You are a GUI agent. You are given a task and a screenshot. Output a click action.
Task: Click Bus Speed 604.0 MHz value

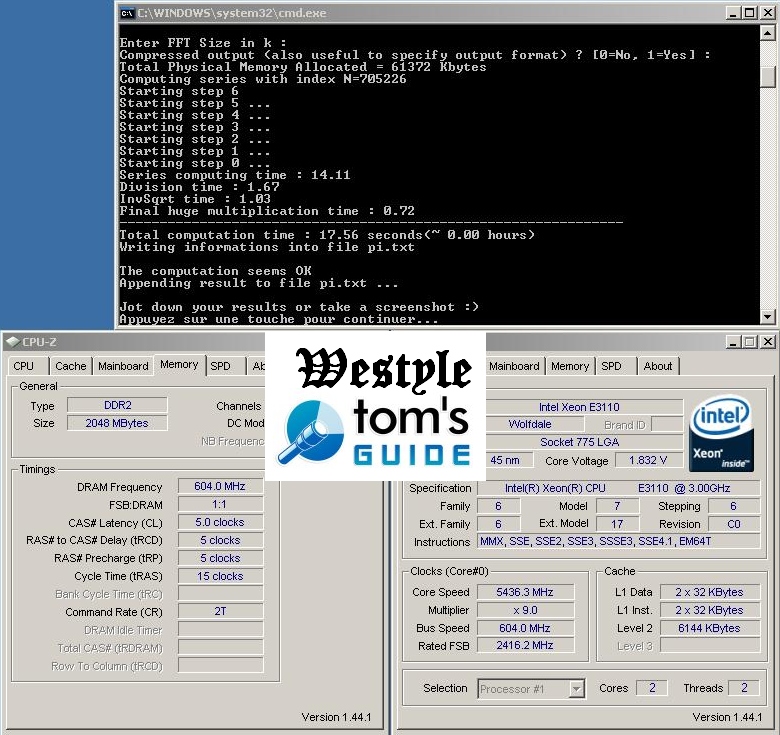[525, 628]
